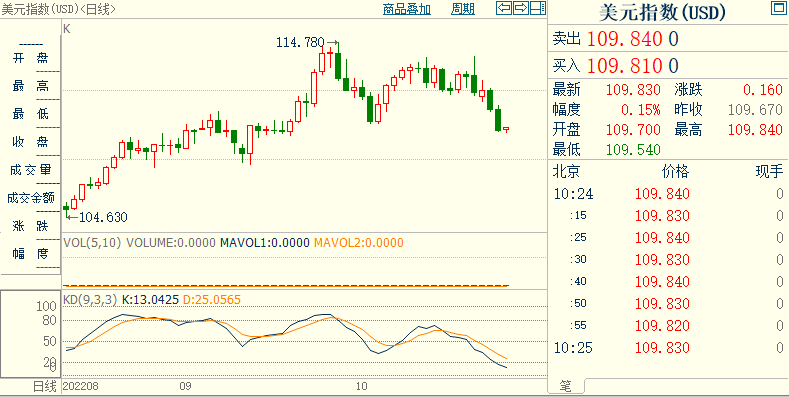Screen dimensions: 789x397
Task: Toggle the split panel layout icon
Action: (538, 8)
